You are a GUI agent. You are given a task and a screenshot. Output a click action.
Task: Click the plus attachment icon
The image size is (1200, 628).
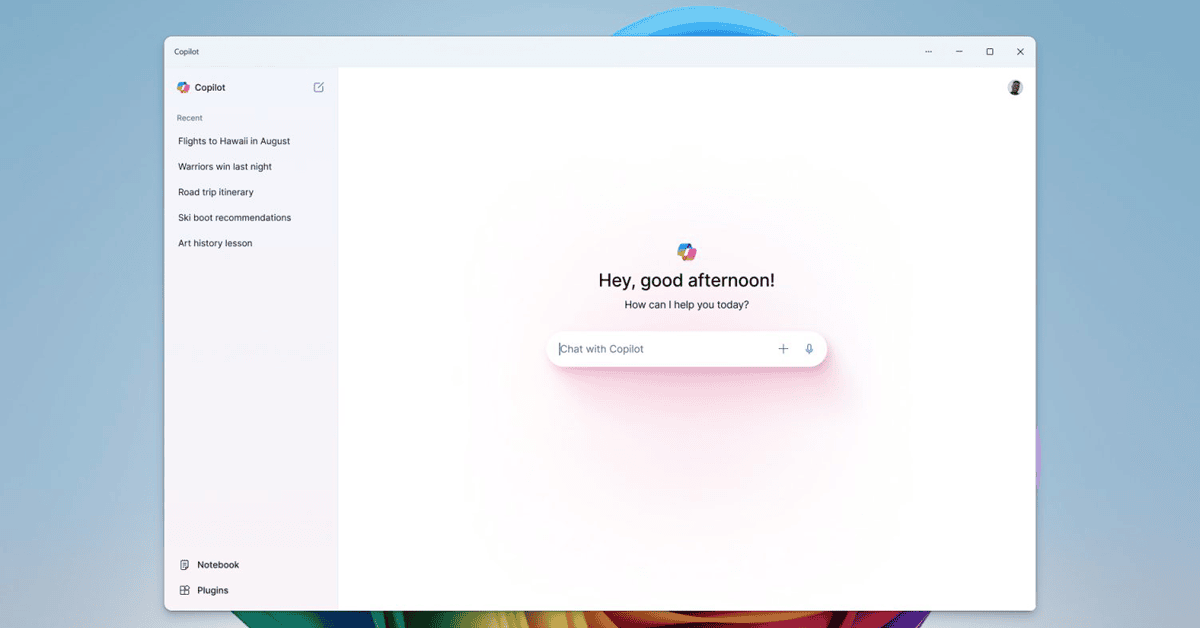[x=783, y=349]
